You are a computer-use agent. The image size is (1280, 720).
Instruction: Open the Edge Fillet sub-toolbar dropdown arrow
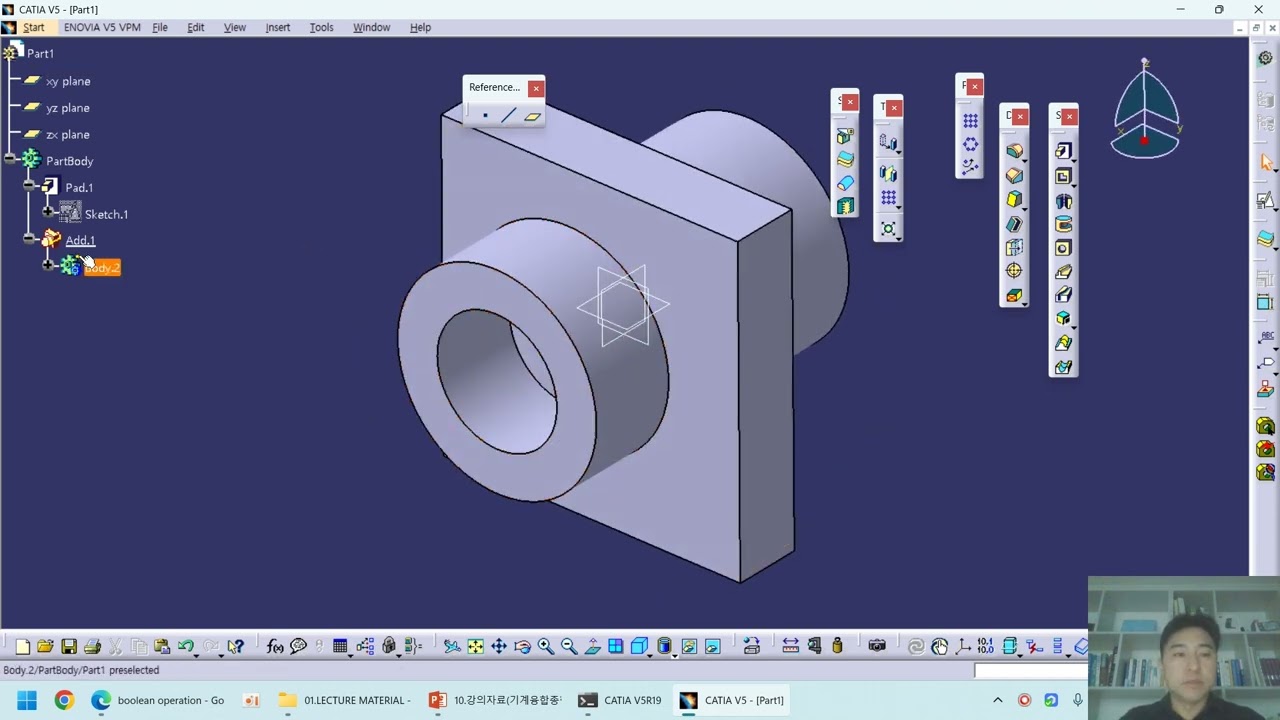click(1025, 160)
